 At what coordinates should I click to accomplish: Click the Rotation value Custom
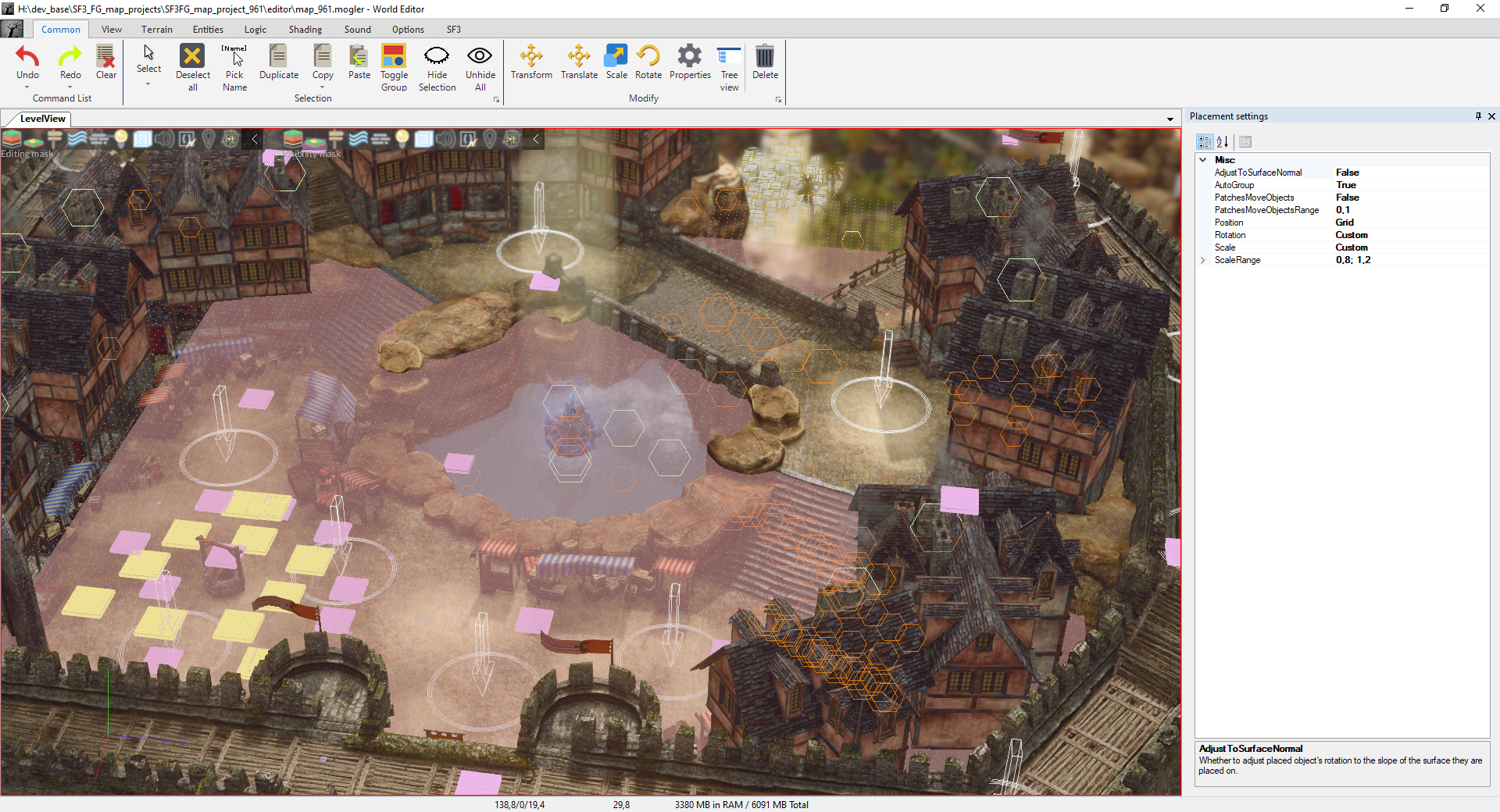(x=1352, y=235)
